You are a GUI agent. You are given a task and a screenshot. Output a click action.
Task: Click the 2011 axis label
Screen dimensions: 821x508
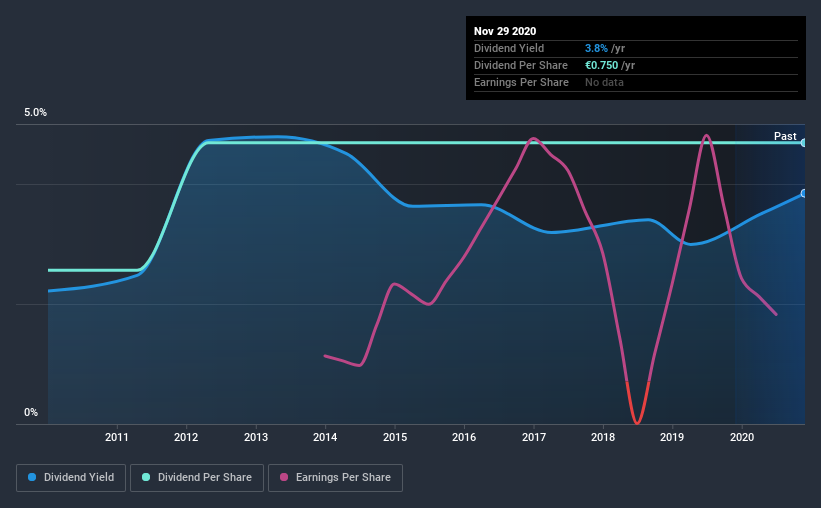(116, 437)
